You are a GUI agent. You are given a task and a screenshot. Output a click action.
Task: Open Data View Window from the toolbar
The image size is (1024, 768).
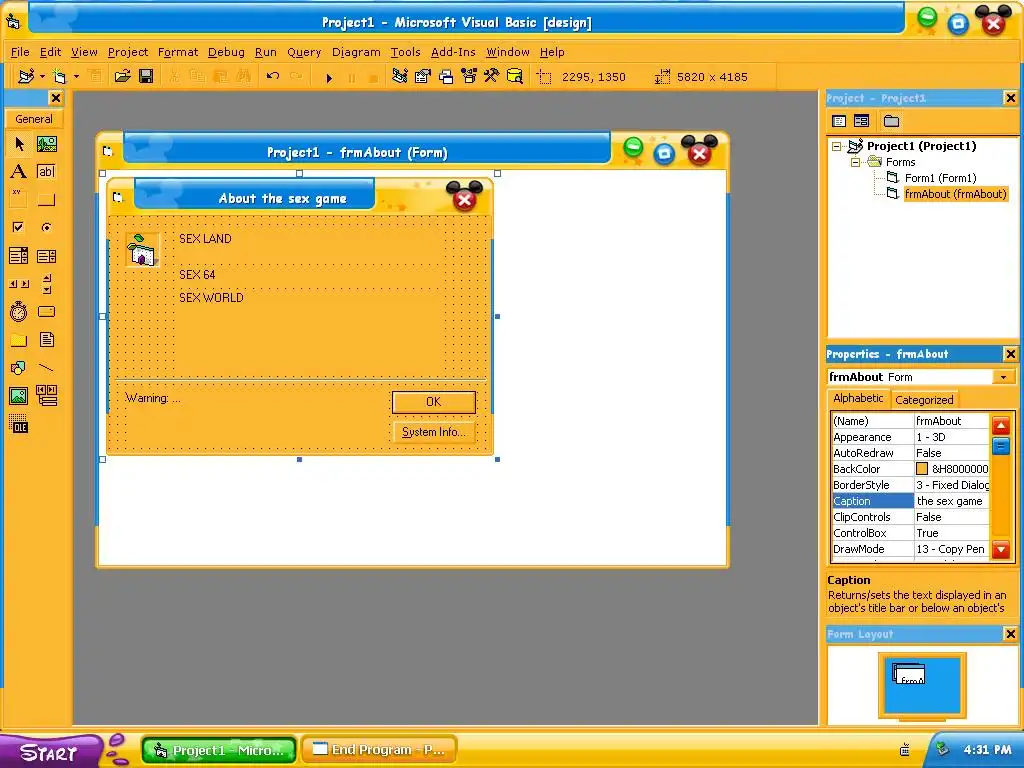[515, 76]
